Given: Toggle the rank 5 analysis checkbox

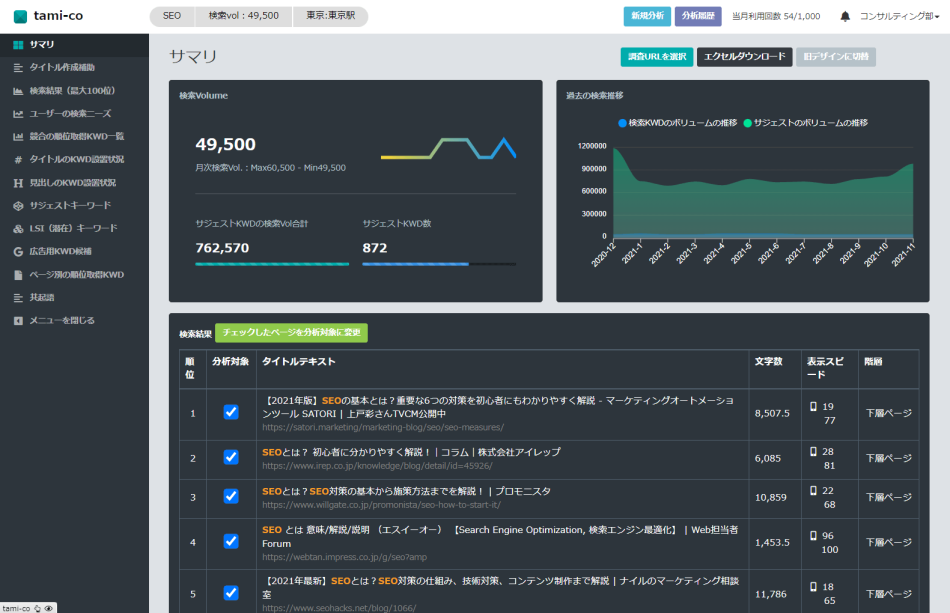Looking at the screenshot, I should [x=231, y=592].
